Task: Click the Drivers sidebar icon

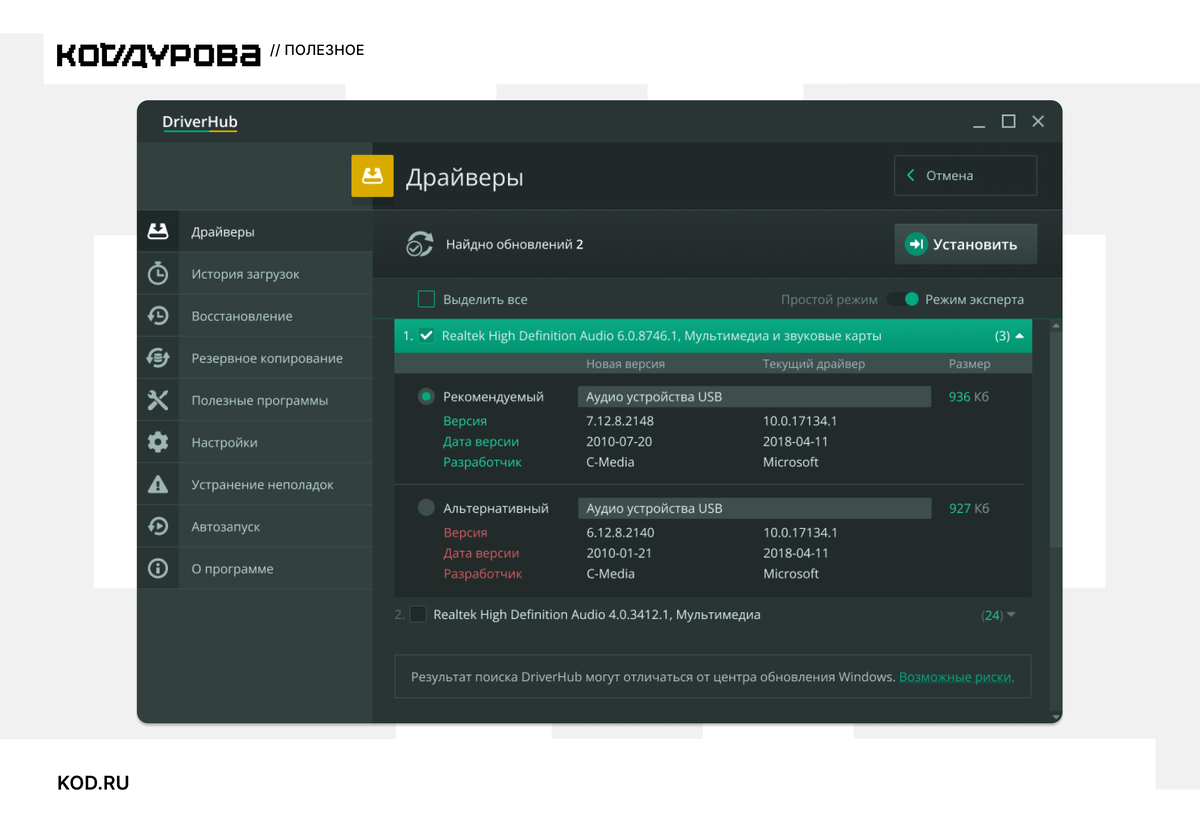Action: [x=158, y=231]
